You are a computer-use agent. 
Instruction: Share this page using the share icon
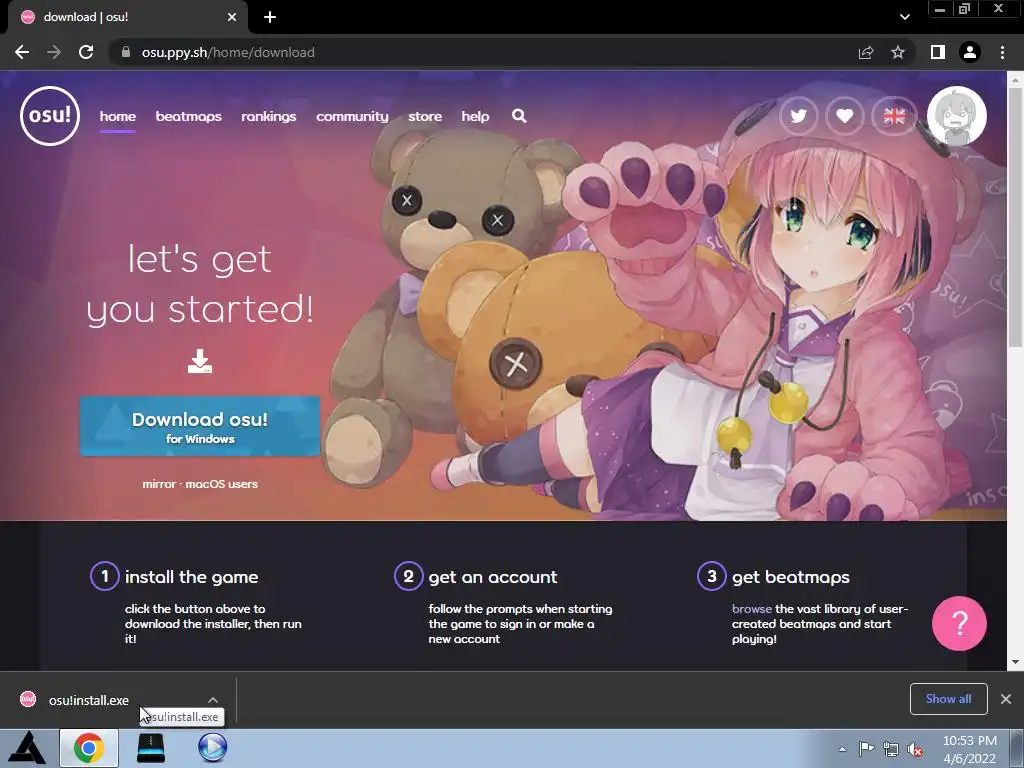click(x=866, y=52)
